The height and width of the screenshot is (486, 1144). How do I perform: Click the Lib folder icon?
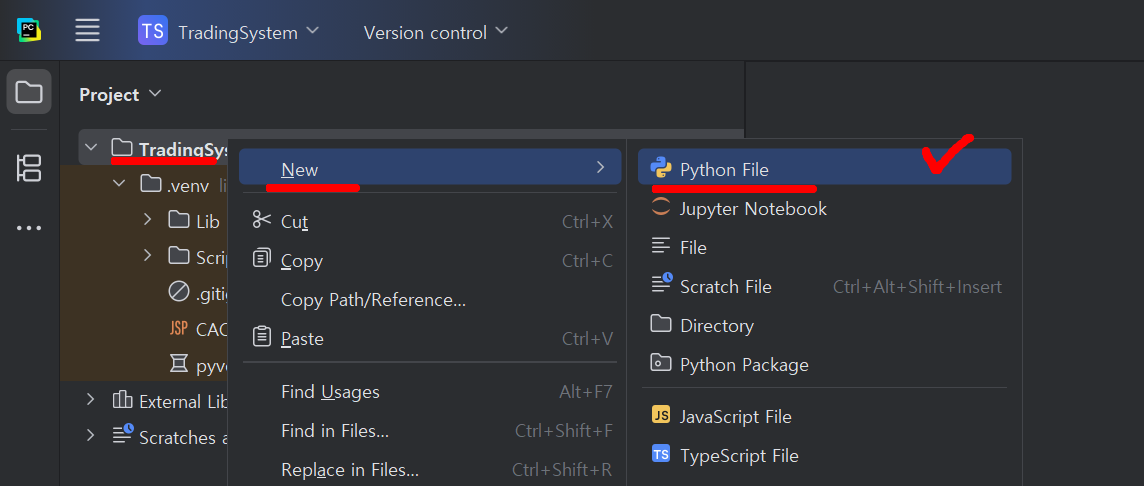[179, 219]
